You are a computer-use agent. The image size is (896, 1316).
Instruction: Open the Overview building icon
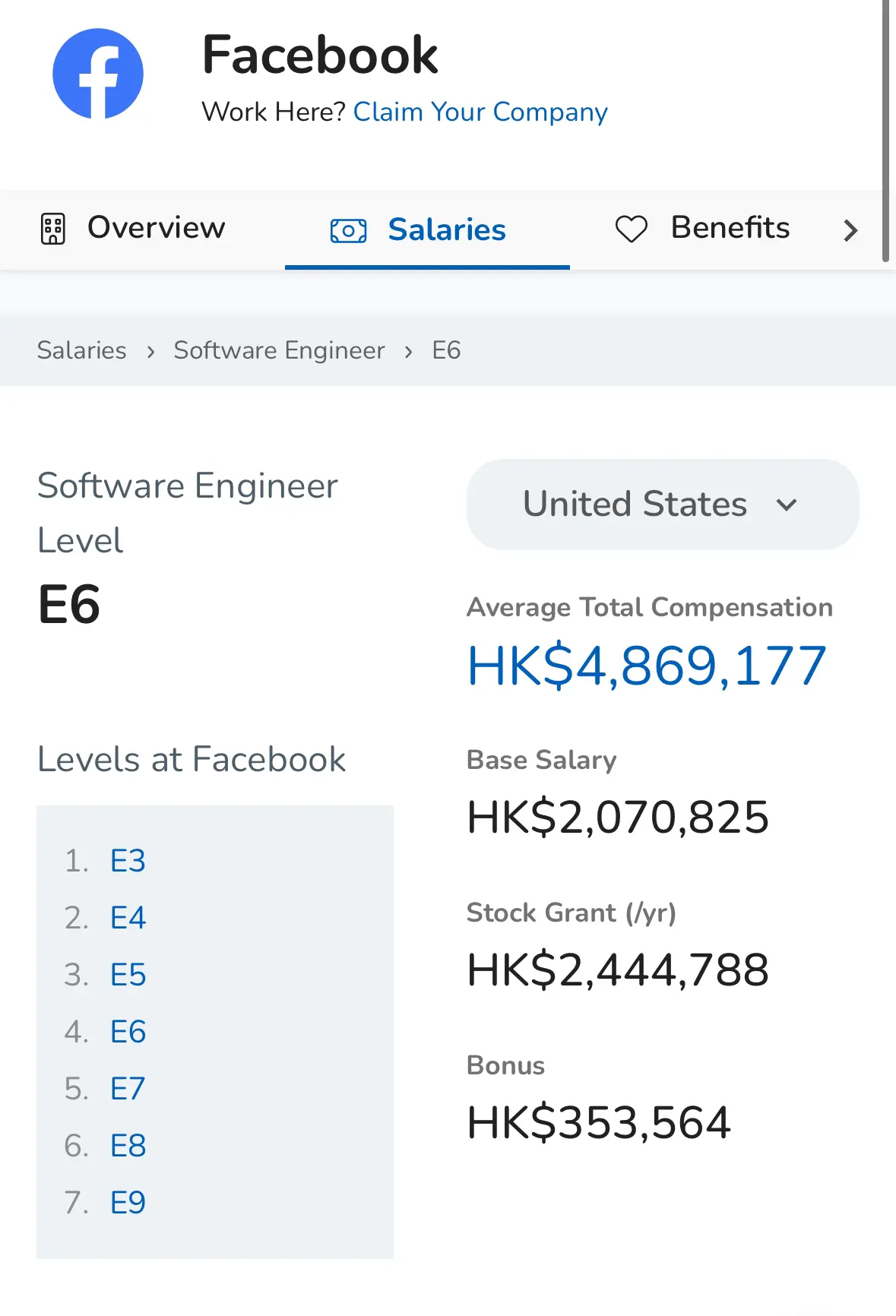(53, 229)
